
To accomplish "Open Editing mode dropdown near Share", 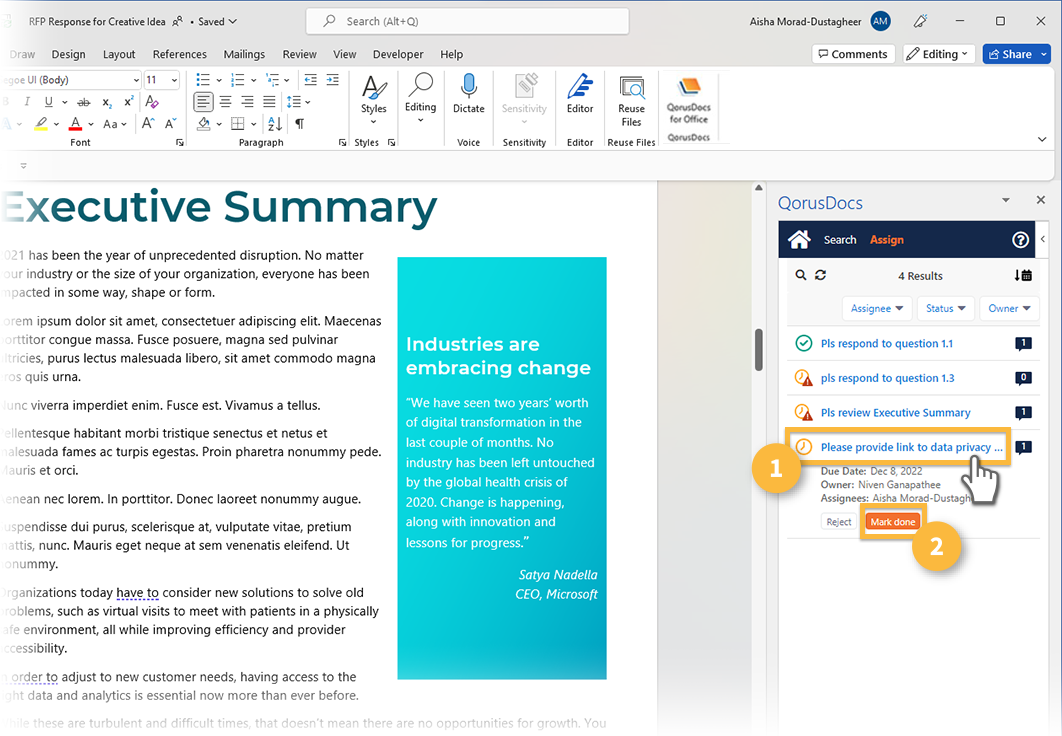I will click(x=939, y=53).
